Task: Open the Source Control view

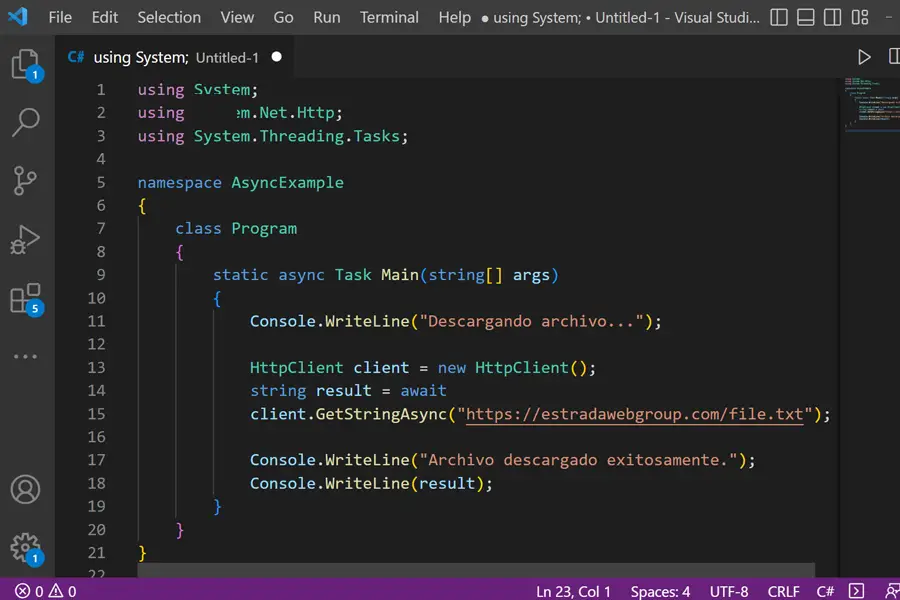Action: (x=26, y=180)
